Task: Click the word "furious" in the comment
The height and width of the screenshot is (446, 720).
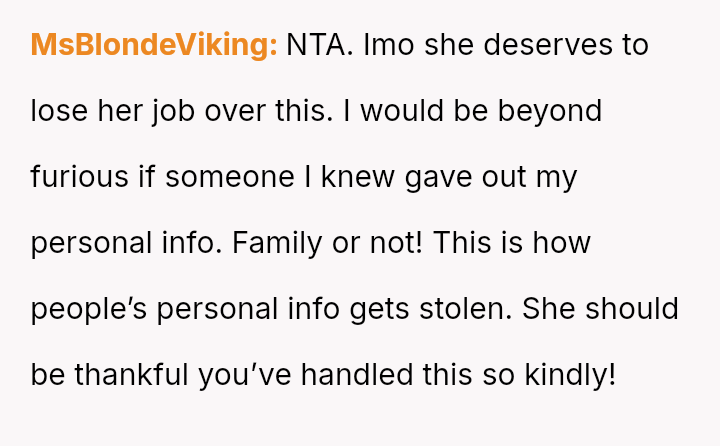Action: pos(79,177)
